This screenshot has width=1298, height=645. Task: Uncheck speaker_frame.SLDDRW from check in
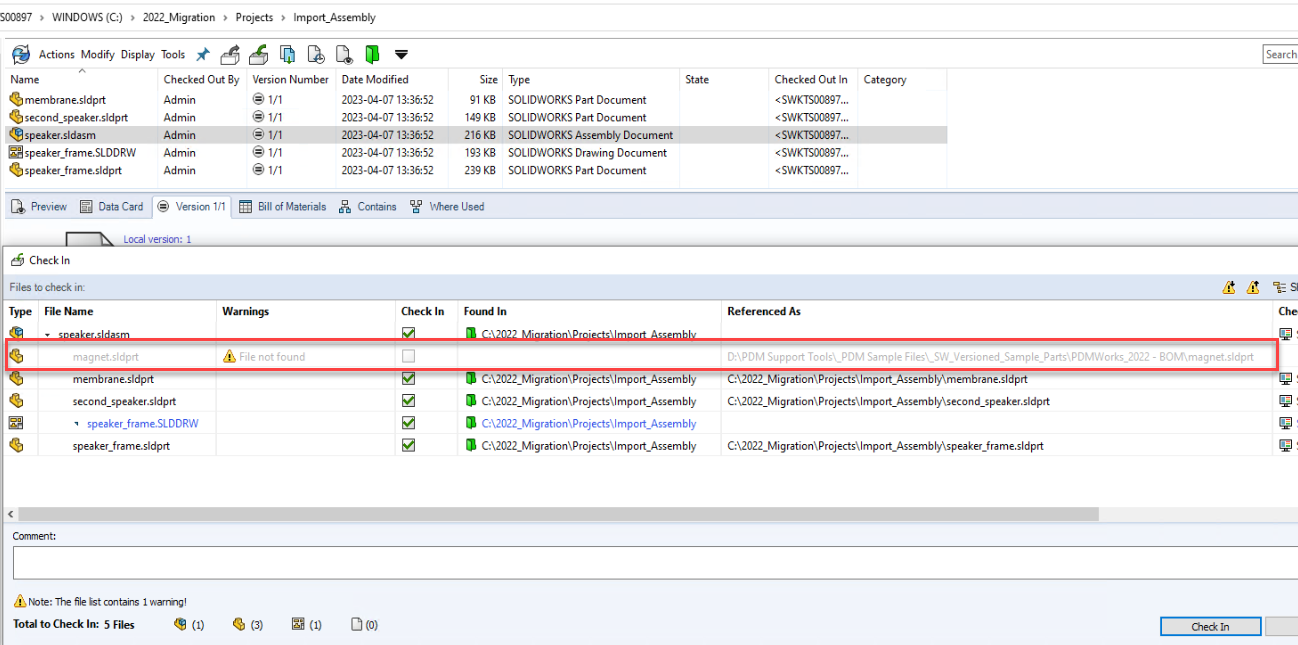pos(407,422)
